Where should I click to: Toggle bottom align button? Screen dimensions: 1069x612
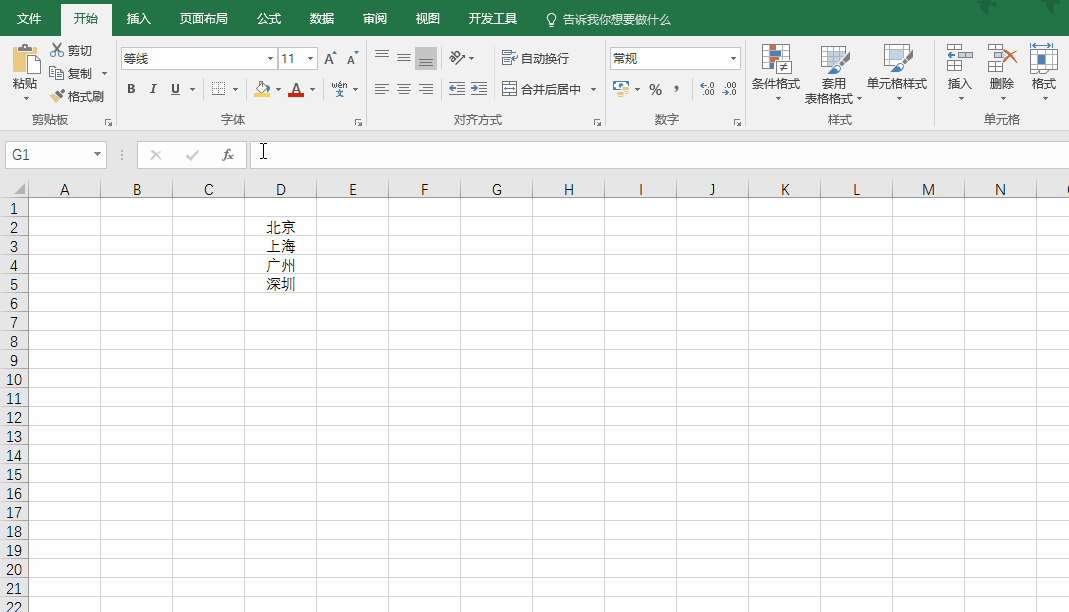click(426, 58)
